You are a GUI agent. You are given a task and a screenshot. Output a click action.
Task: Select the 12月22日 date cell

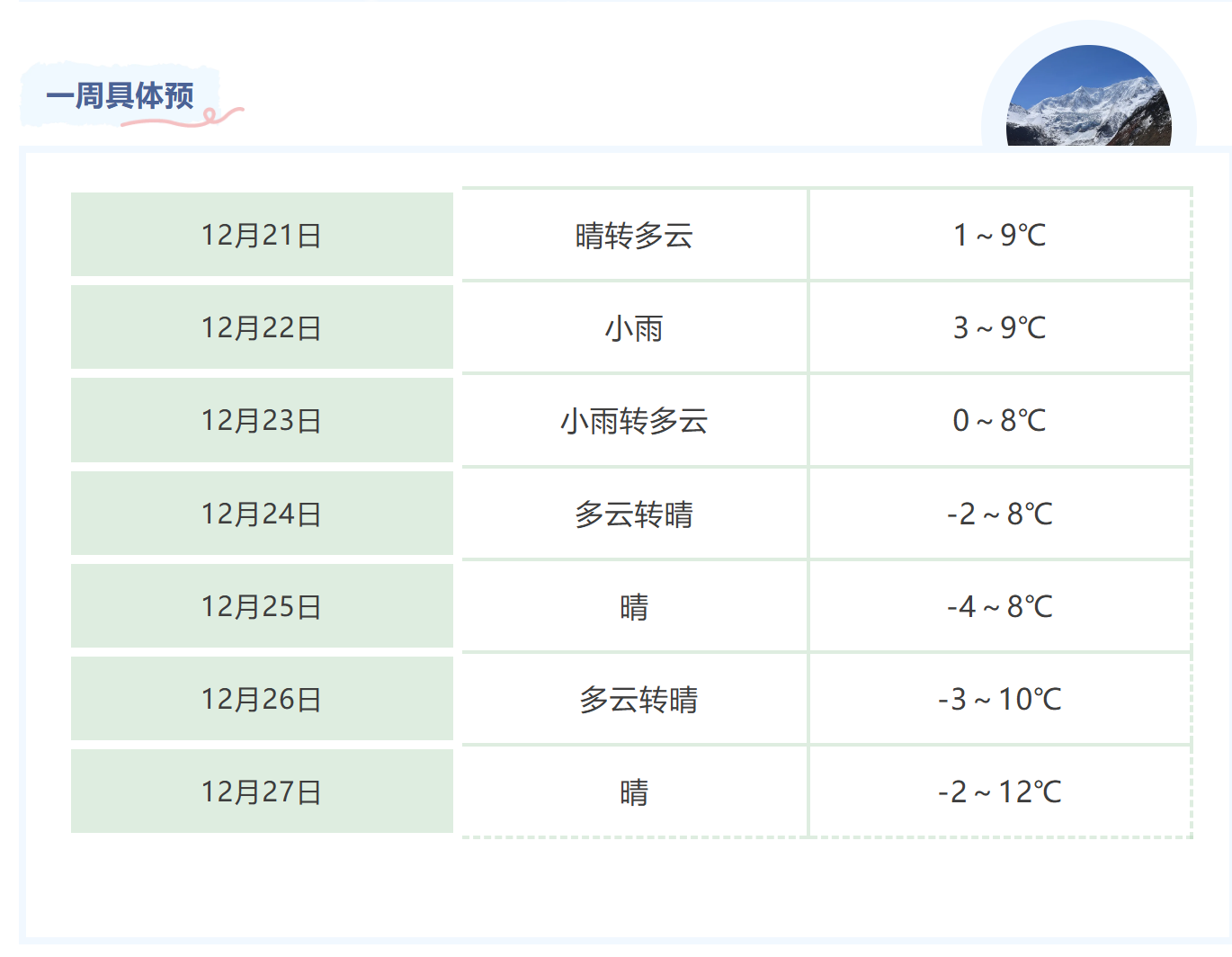pos(262,327)
